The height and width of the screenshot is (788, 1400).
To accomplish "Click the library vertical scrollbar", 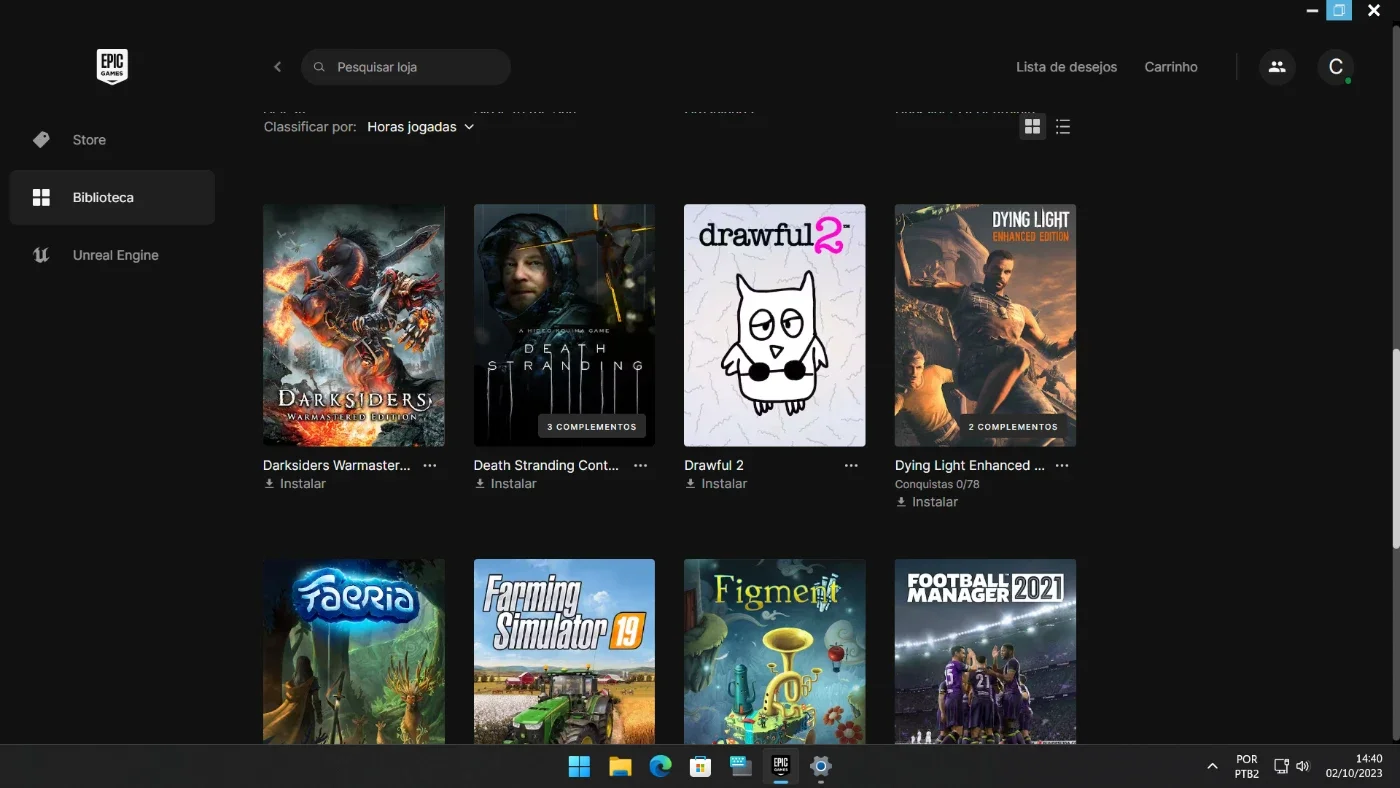I will (1396, 449).
